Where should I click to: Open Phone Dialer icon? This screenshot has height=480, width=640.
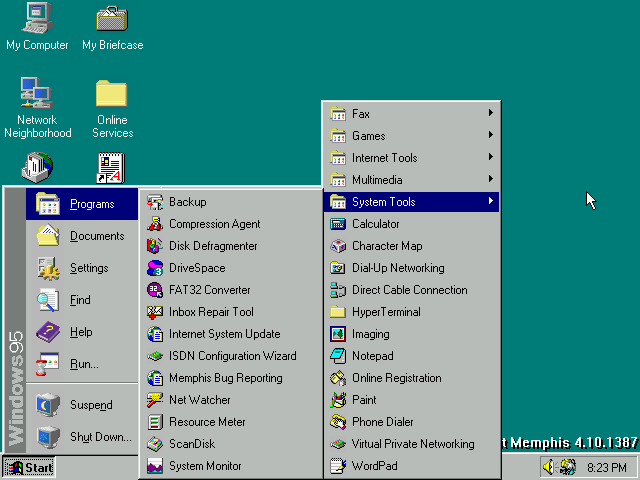338,422
